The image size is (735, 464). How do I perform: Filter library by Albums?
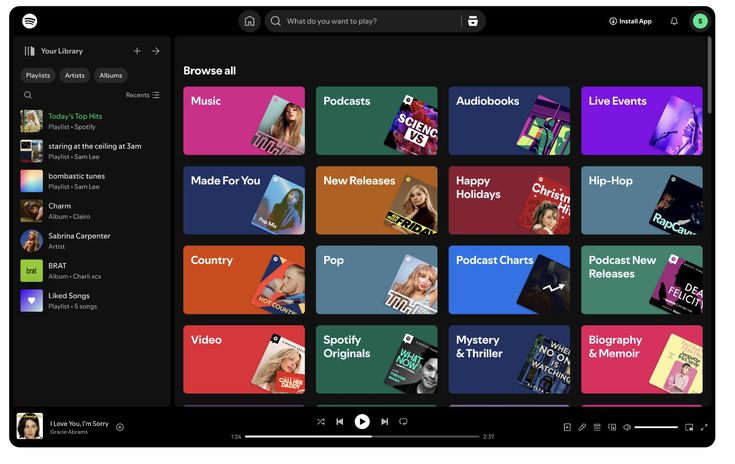click(x=111, y=75)
